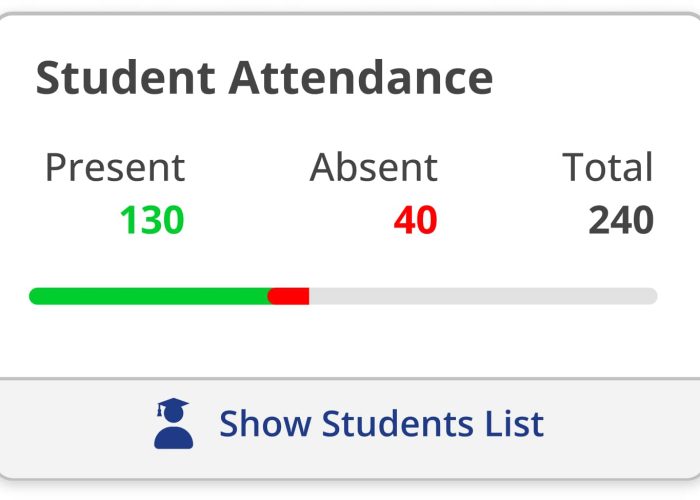Click the gray unfilled part of attendance bar

480,296
